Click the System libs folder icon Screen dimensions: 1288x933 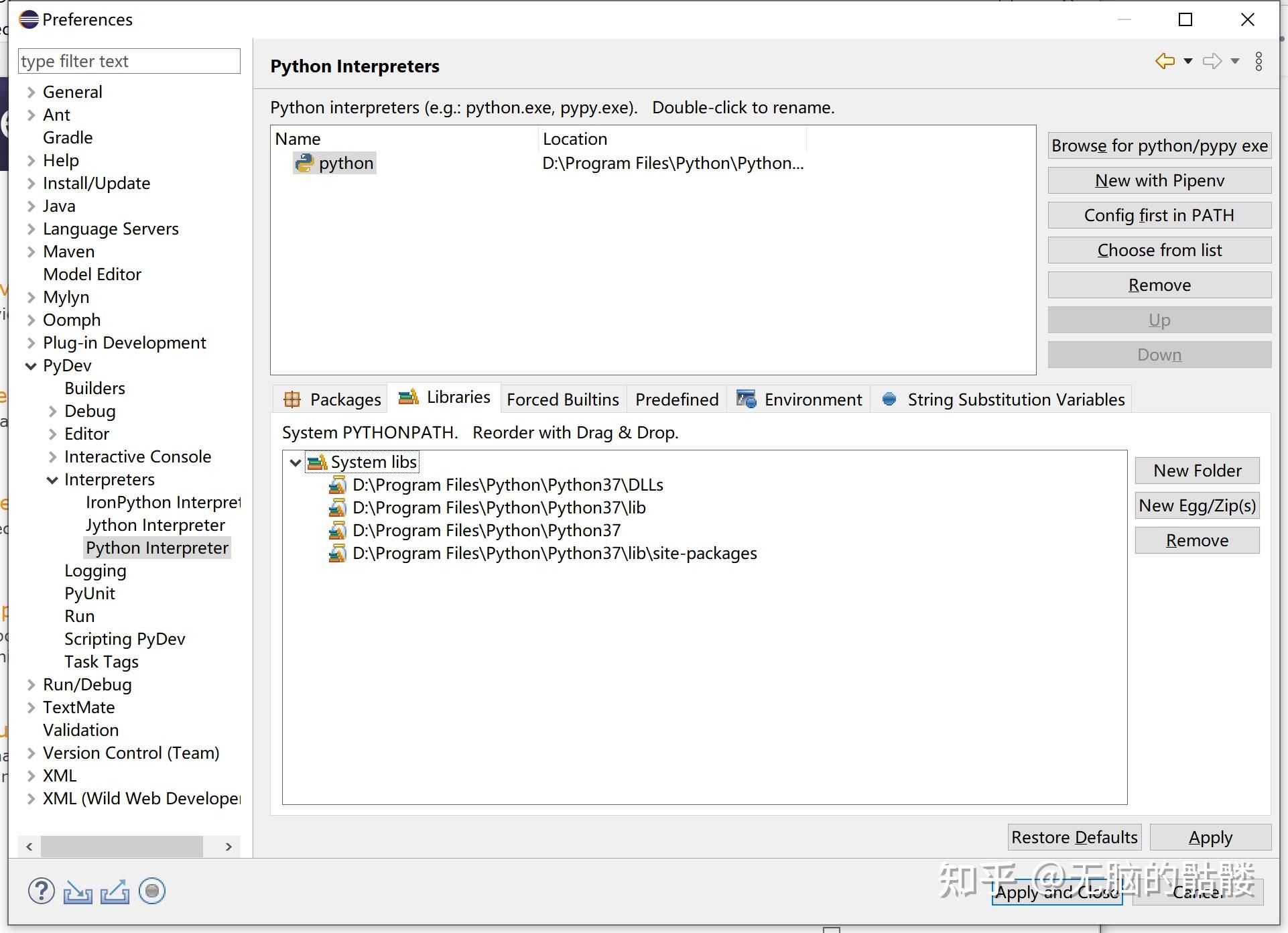(317, 462)
